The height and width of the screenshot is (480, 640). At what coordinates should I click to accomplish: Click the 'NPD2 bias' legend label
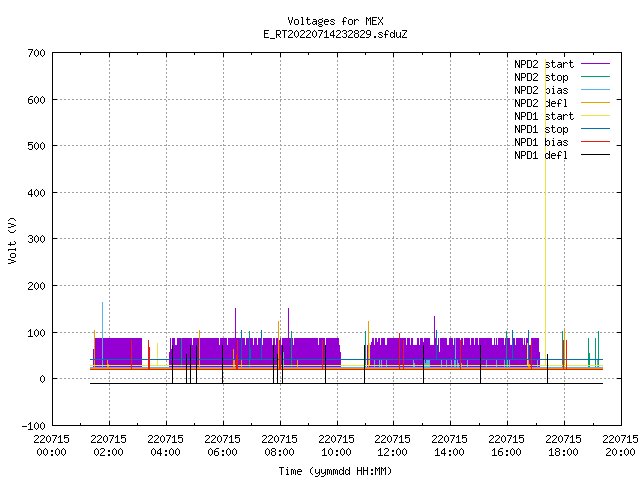tap(541, 90)
